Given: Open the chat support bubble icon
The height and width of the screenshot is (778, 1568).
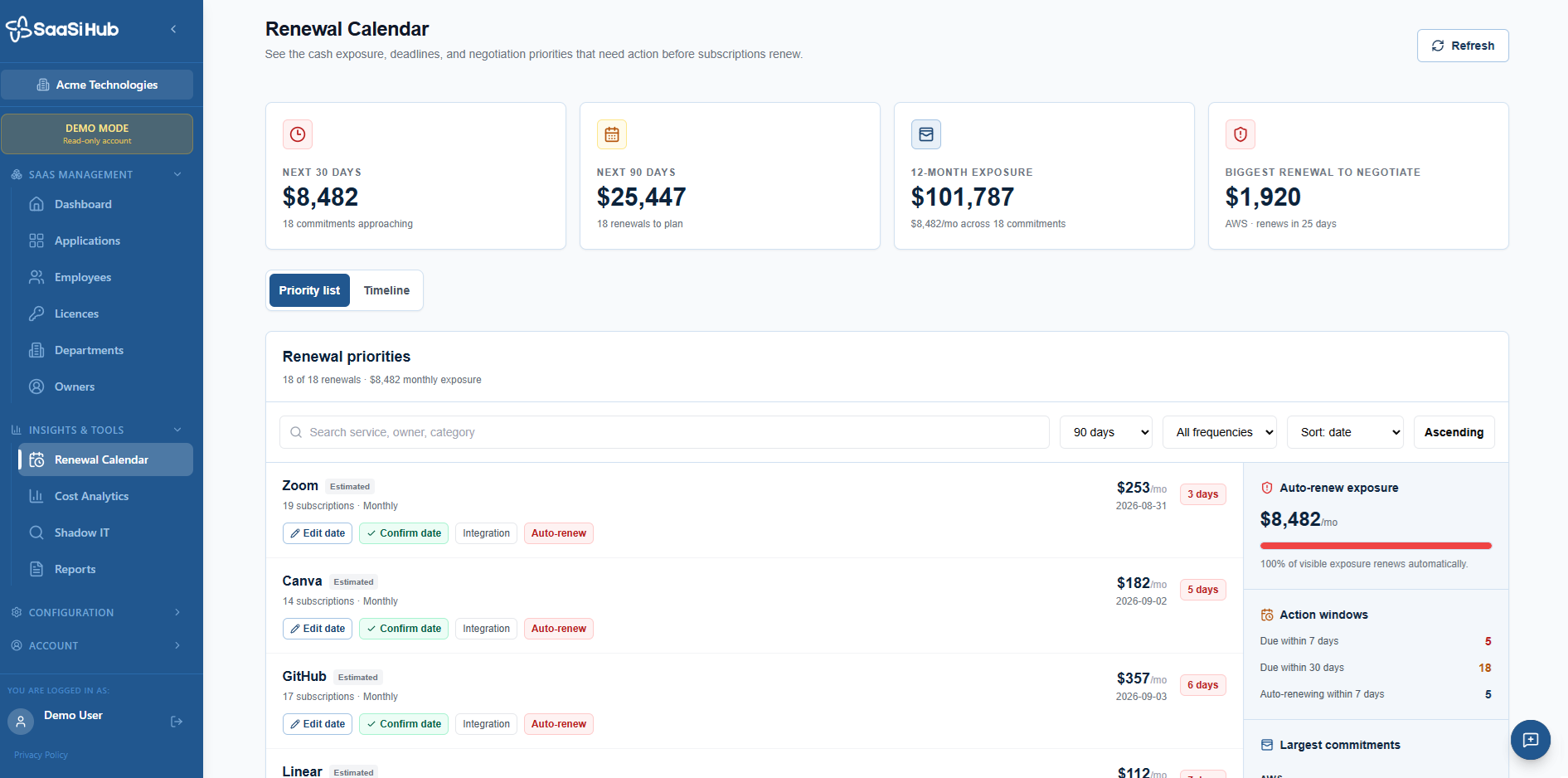Looking at the screenshot, I should (x=1531, y=740).
